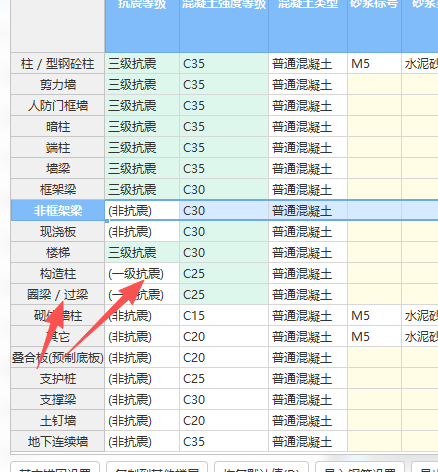The height and width of the screenshot is (472, 438).
Task: Click C25 cell in 圈梁 / 过梁 row
Action: (x=224, y=294)
